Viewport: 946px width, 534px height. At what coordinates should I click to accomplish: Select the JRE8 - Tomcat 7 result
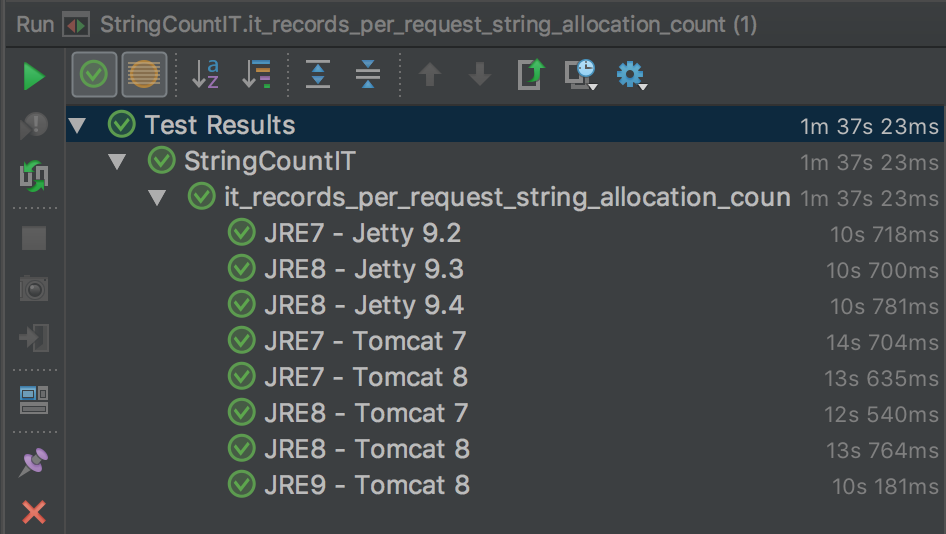click(x=366, y=413)
